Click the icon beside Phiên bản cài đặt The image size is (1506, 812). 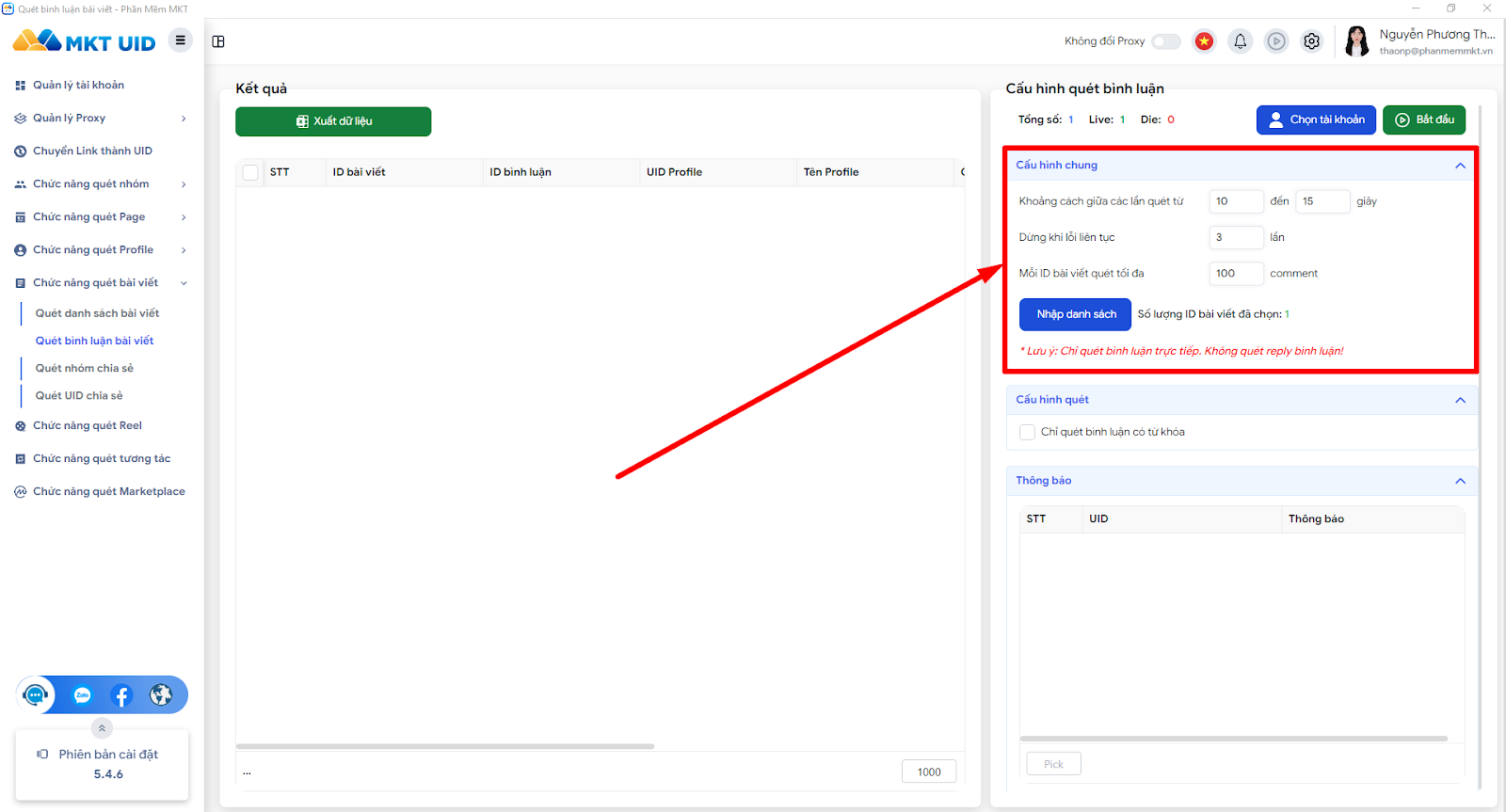pos(42,755)
